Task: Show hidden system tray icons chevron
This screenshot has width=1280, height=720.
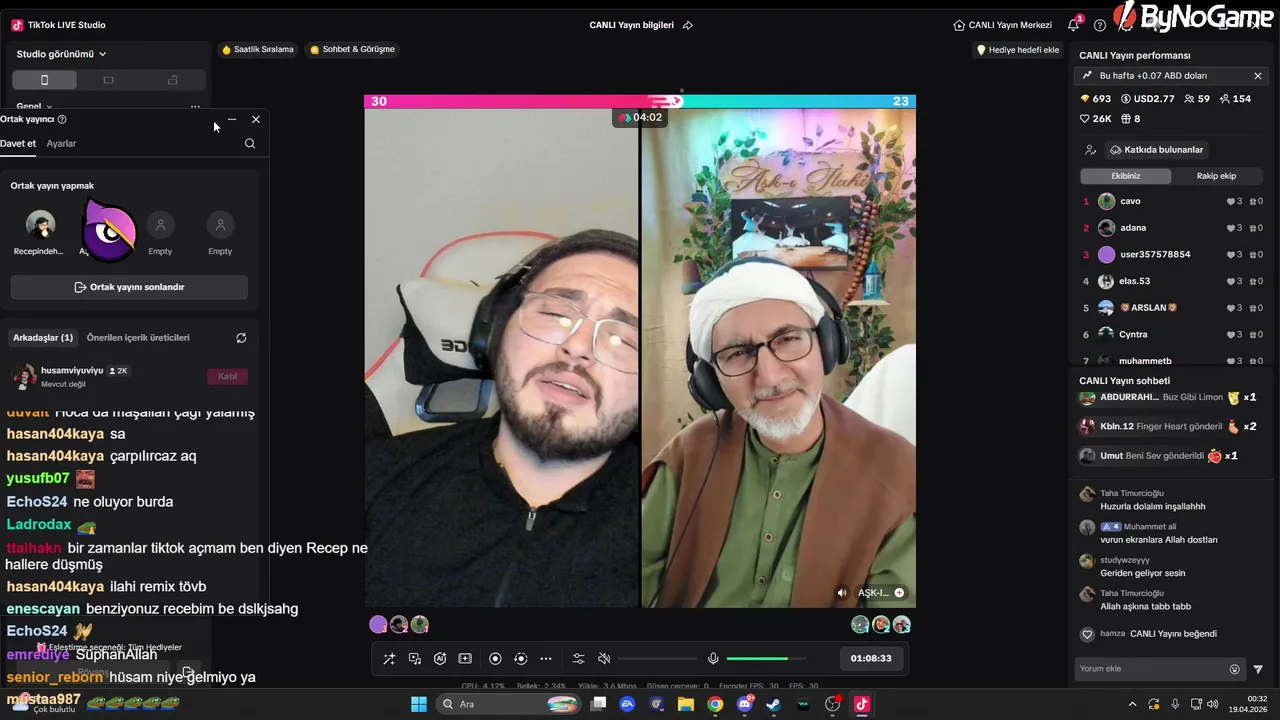Action: 1132,704
